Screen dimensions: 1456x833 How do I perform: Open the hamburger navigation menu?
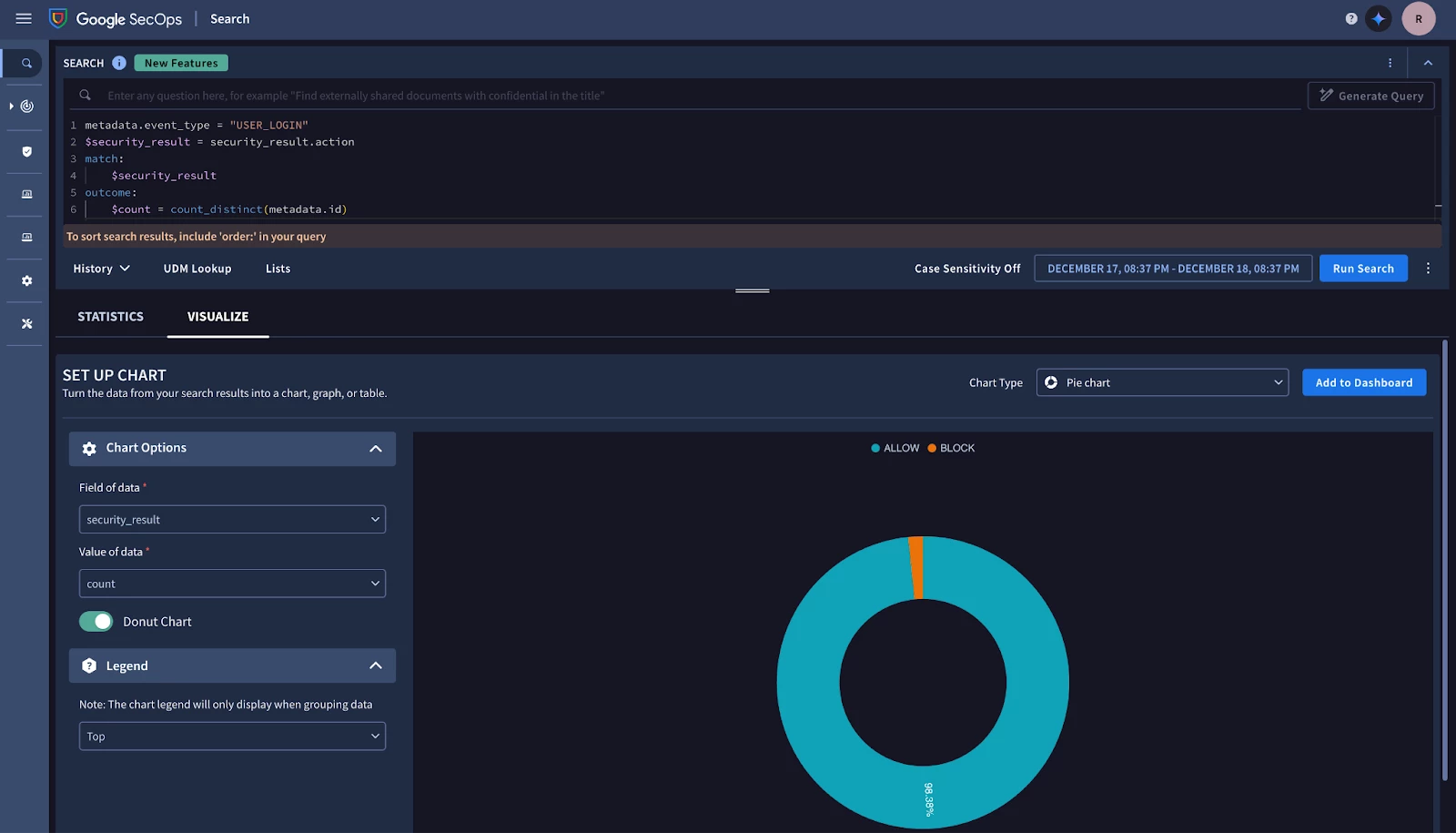click(x=24, y=18)
